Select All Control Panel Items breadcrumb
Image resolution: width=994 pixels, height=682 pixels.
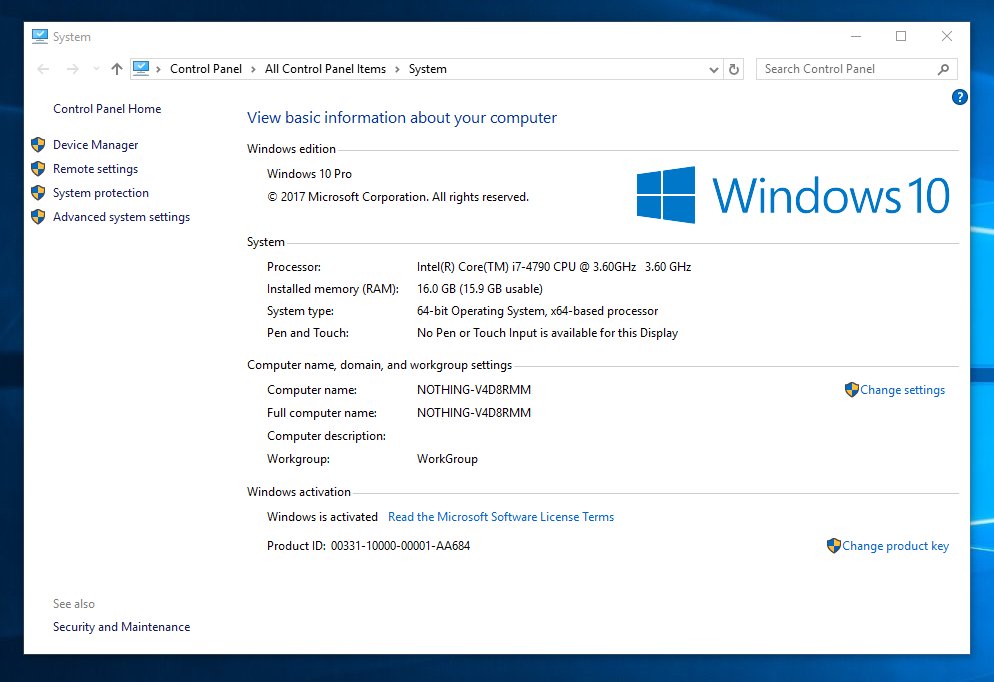(325, 69)
